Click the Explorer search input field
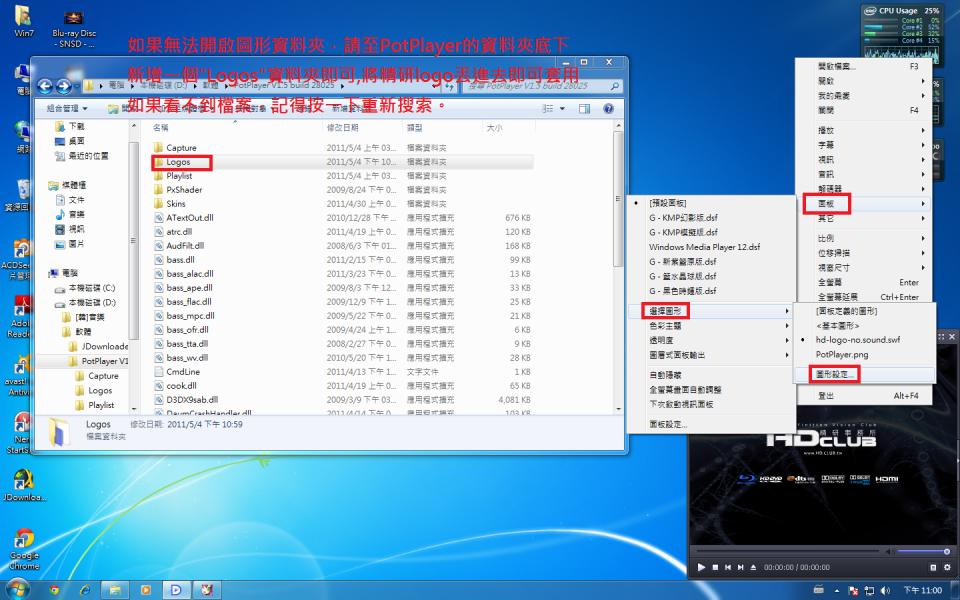The height and width of the screenshot is (600, 960). point(542,86)
